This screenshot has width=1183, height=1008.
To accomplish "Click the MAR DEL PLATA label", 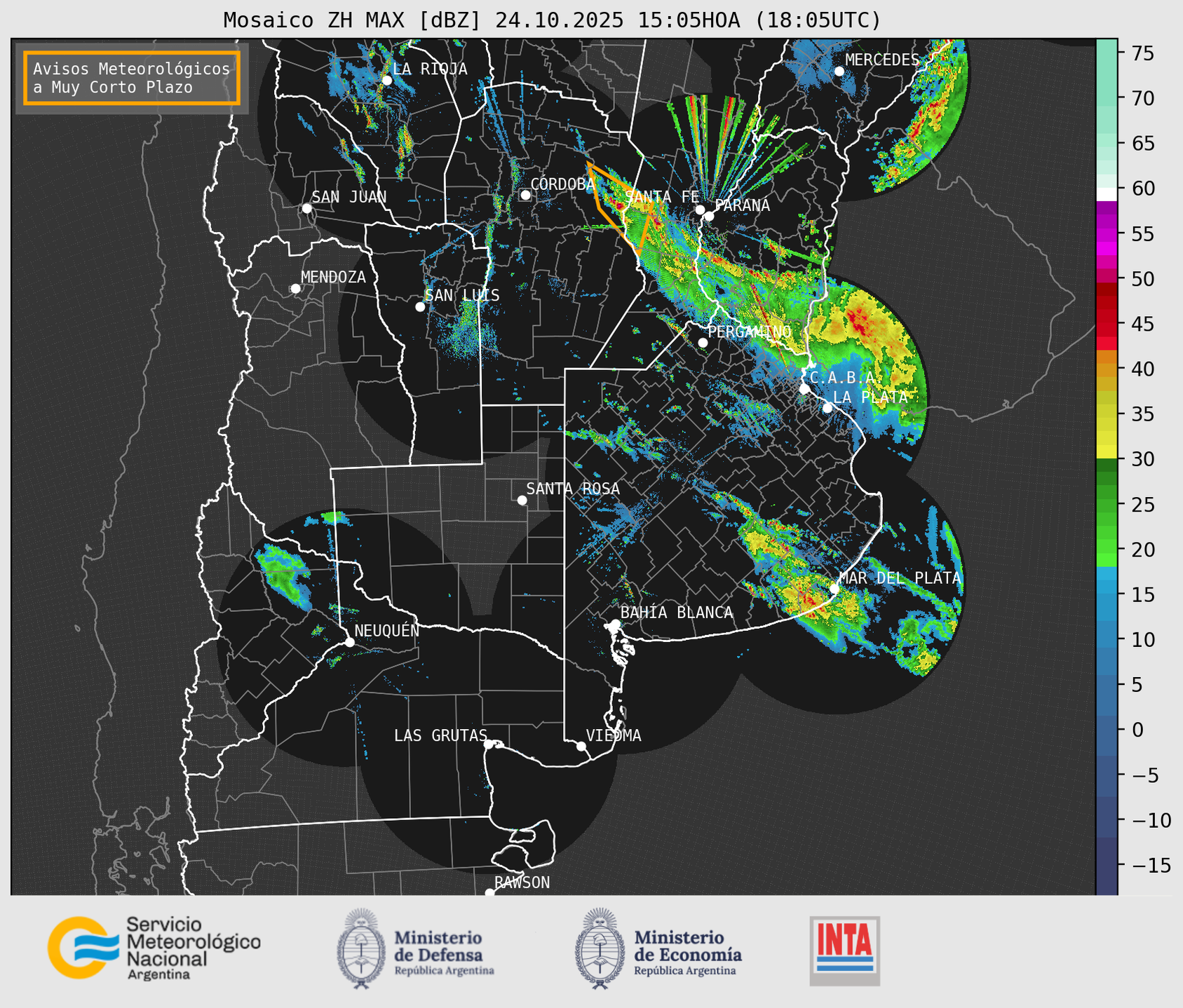I will (900, 578).
